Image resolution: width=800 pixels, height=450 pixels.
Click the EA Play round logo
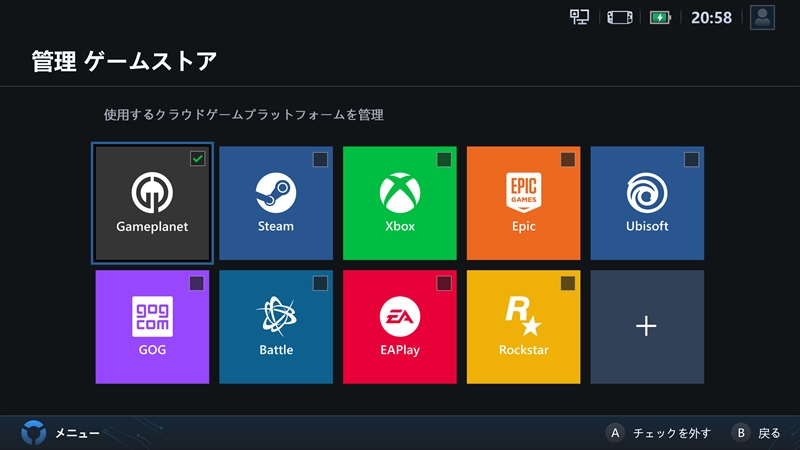399,316
